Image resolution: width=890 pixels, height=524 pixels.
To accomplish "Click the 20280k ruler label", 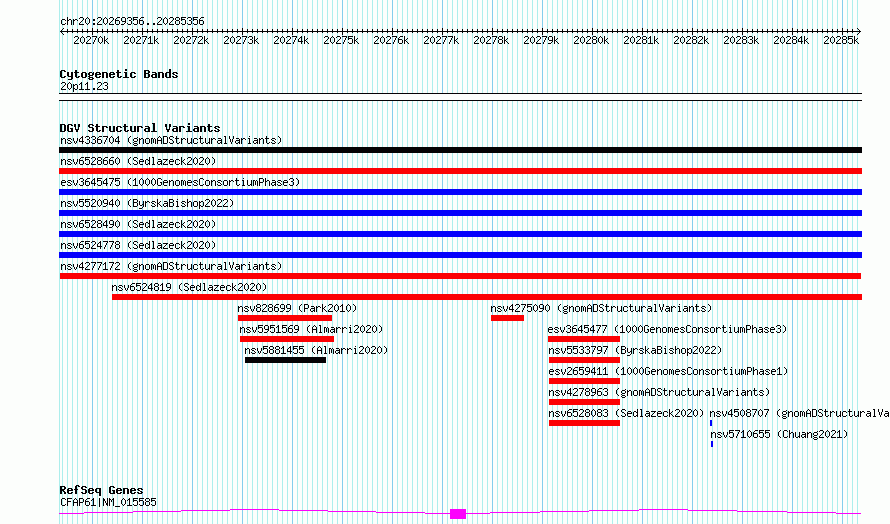I will [591, 41].
